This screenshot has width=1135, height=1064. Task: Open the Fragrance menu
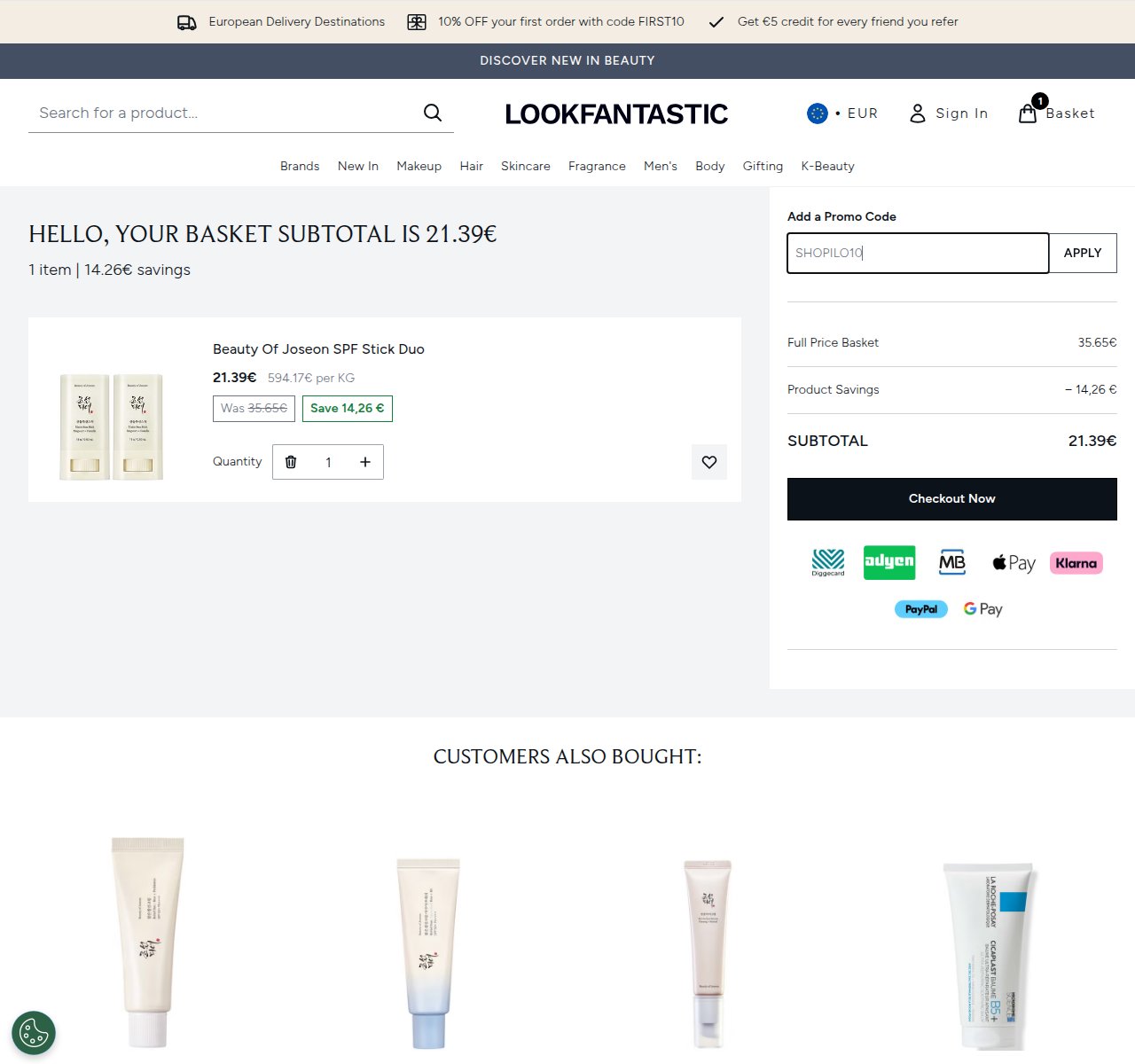tap(597, 166)
